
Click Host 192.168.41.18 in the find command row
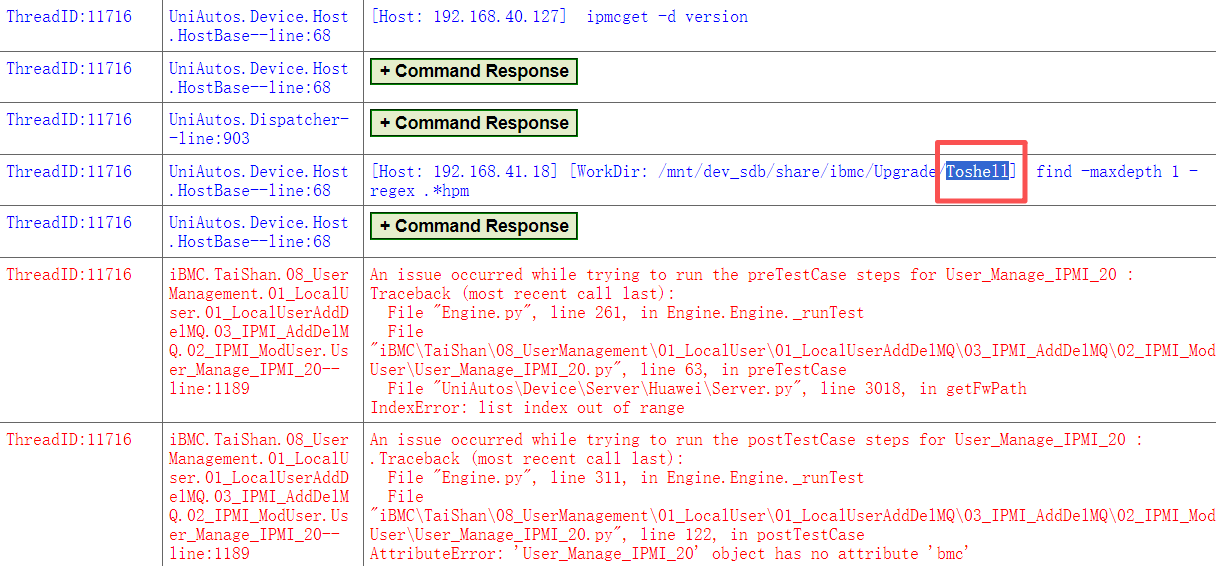(x=465, y=172)
